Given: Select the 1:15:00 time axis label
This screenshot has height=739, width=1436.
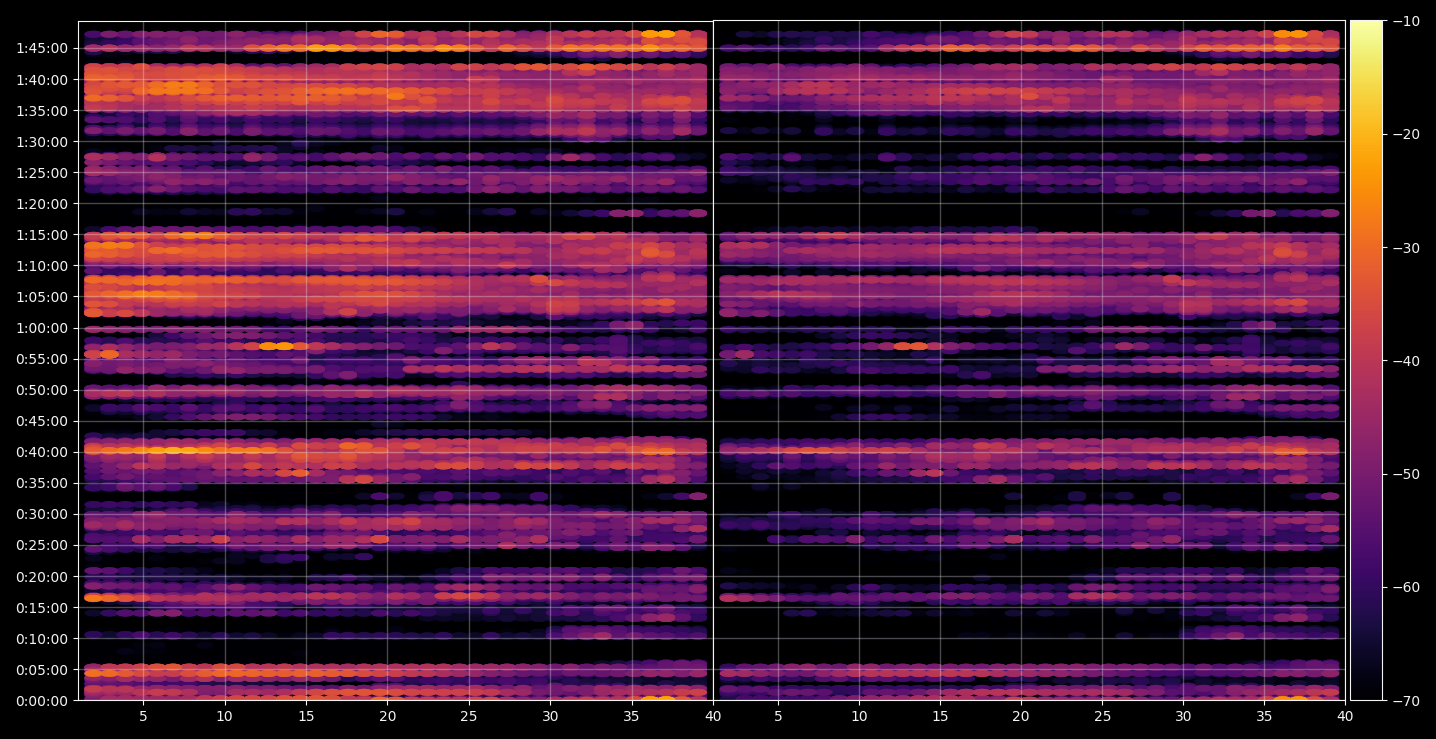Looking at the screenshot, I should tap(42, 235).
